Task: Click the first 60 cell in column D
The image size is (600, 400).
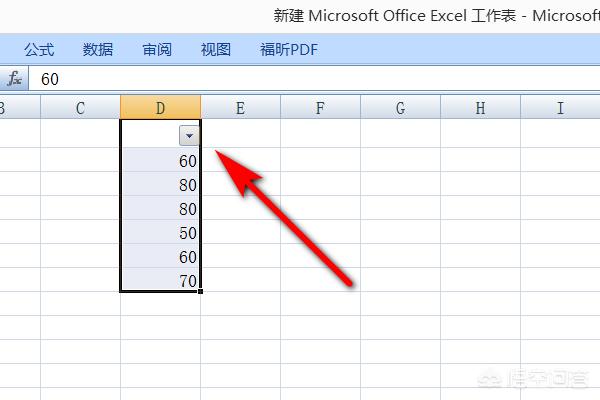Action: click(x=160, y=160)
